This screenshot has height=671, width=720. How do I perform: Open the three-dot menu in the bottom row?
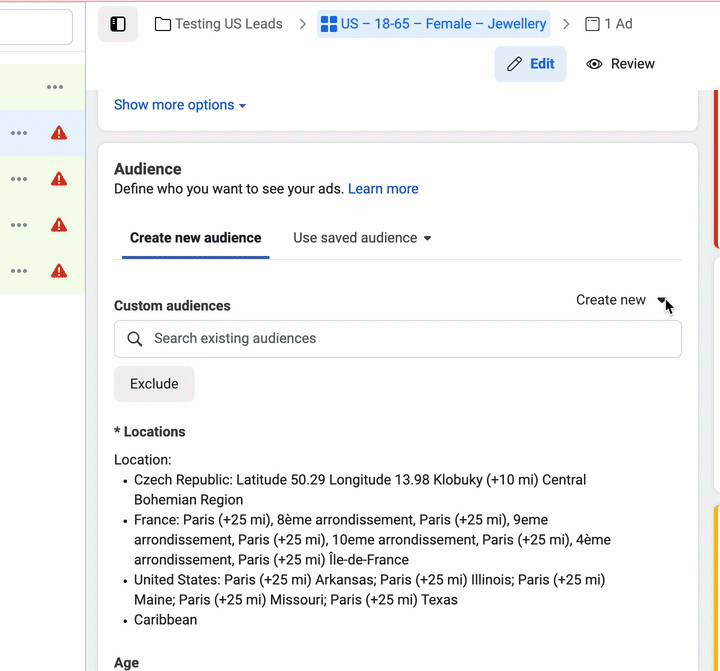tap(19, 270)
